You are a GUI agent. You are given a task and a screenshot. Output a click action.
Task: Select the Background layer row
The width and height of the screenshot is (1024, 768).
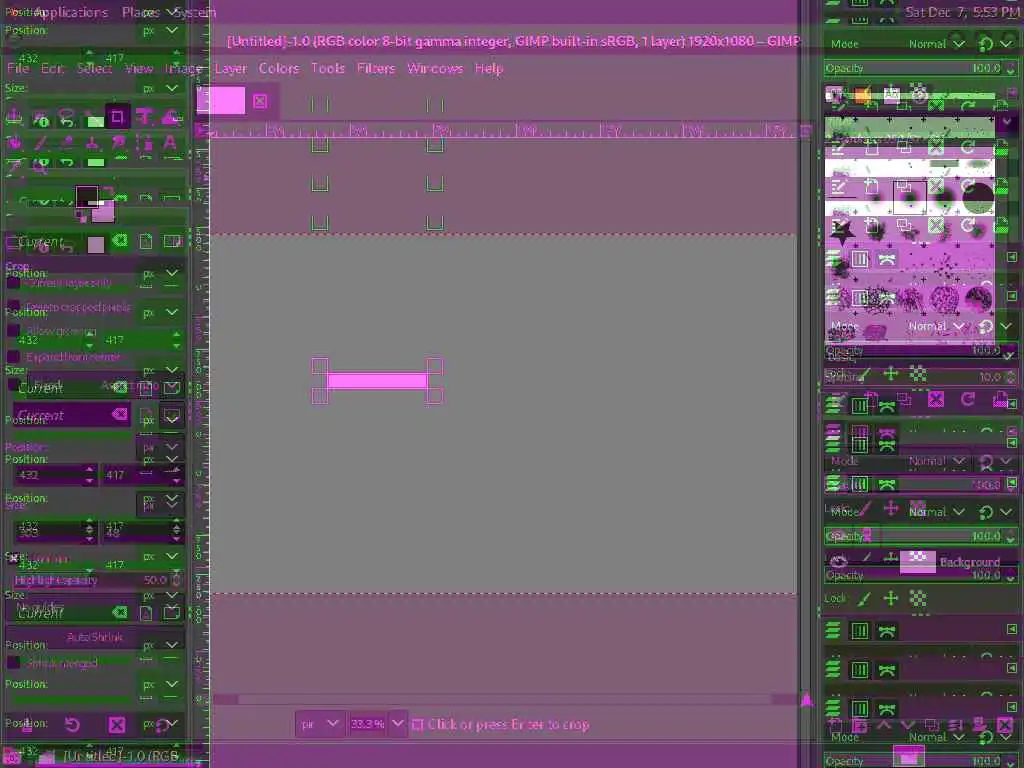[921, 561]
